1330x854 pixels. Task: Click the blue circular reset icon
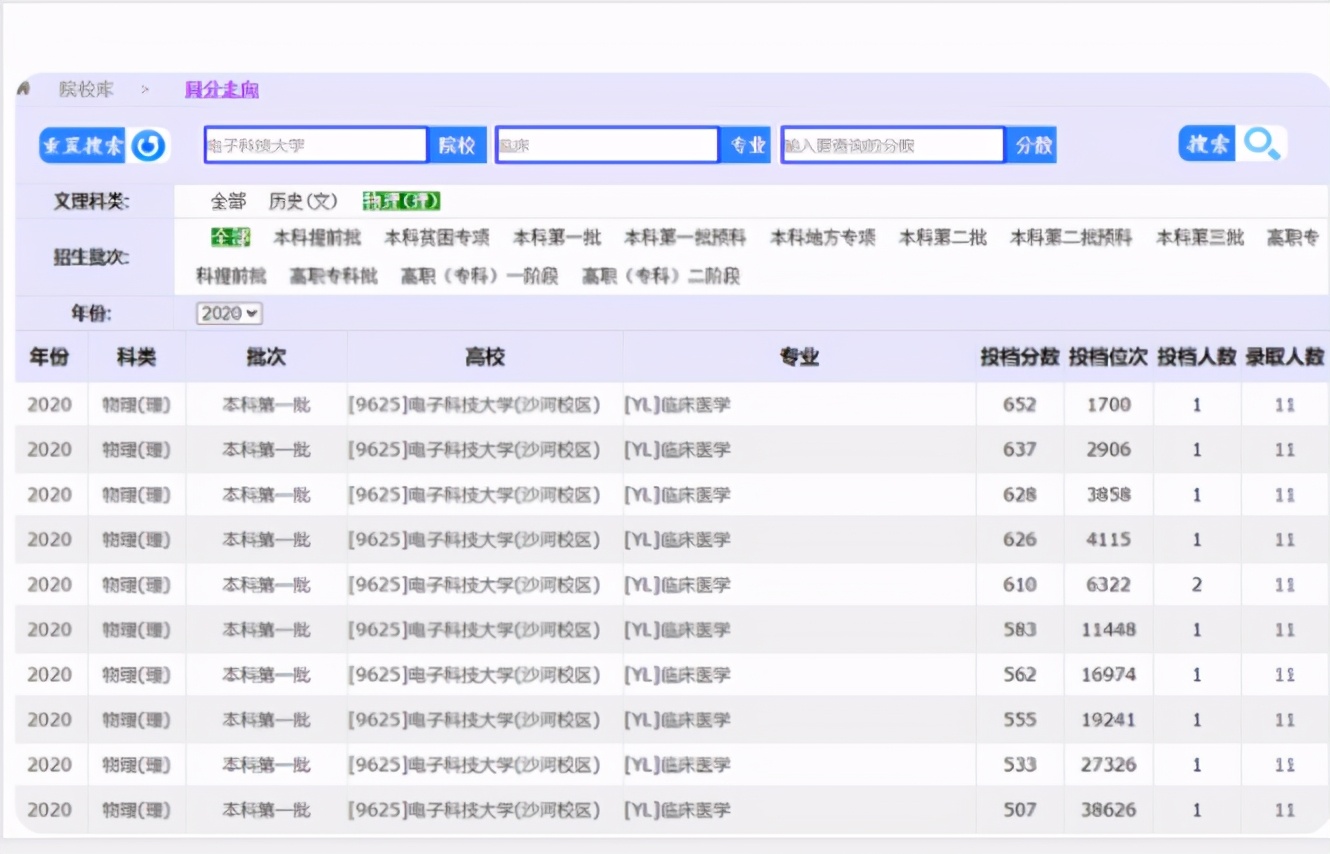click(148, 145)
